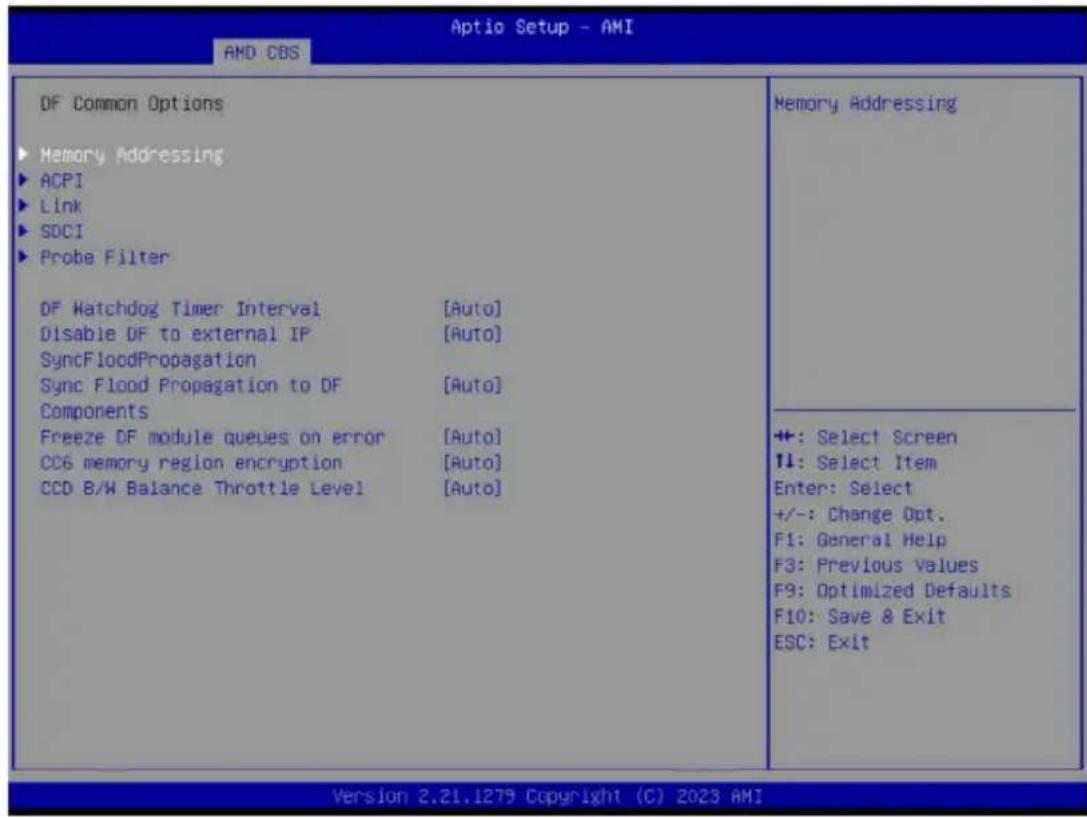Change Sync Flood Propagation to DF value

pyautogui.click(x=472, y=385)
